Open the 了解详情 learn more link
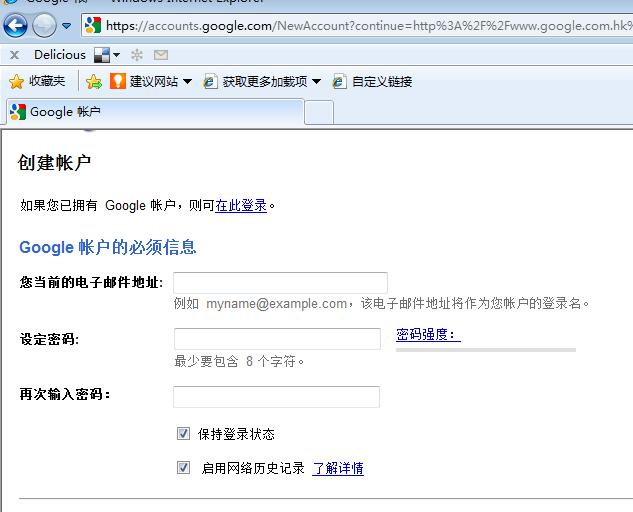Image resolution: width=633 pixels, height=512 pixels. point(338,468)
